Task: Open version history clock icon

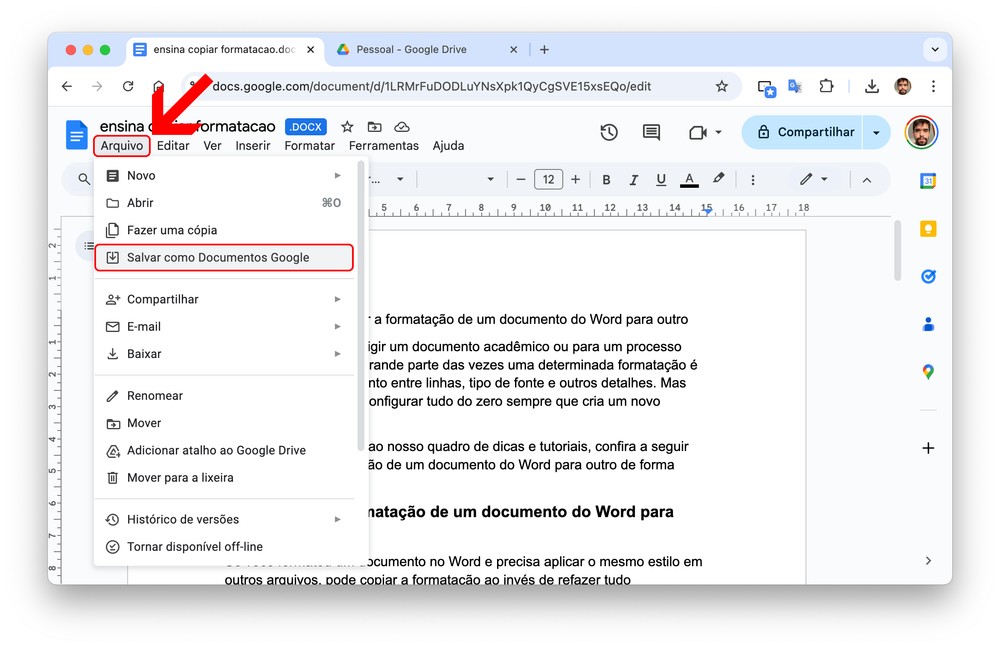Action: tap(609, 132)
